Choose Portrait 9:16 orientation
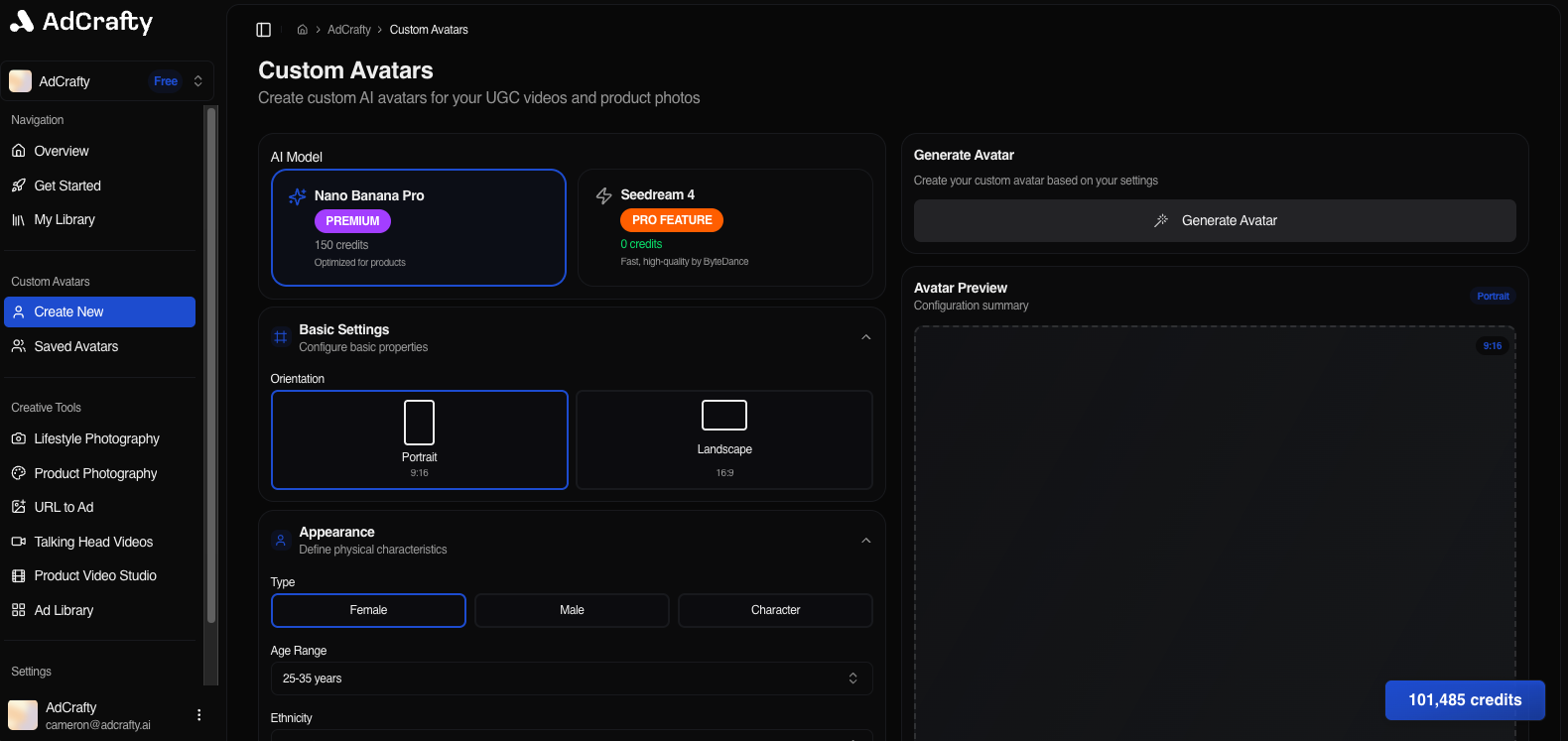Viewport: 1568px width, 741px height. pos(420,439)
